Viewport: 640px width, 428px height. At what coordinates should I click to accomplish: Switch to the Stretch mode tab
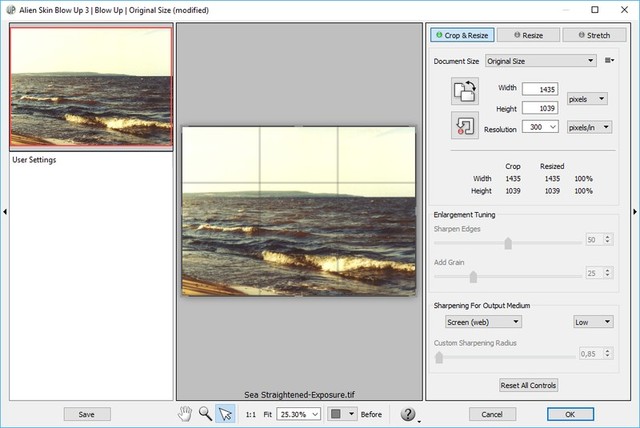(593, 35)
